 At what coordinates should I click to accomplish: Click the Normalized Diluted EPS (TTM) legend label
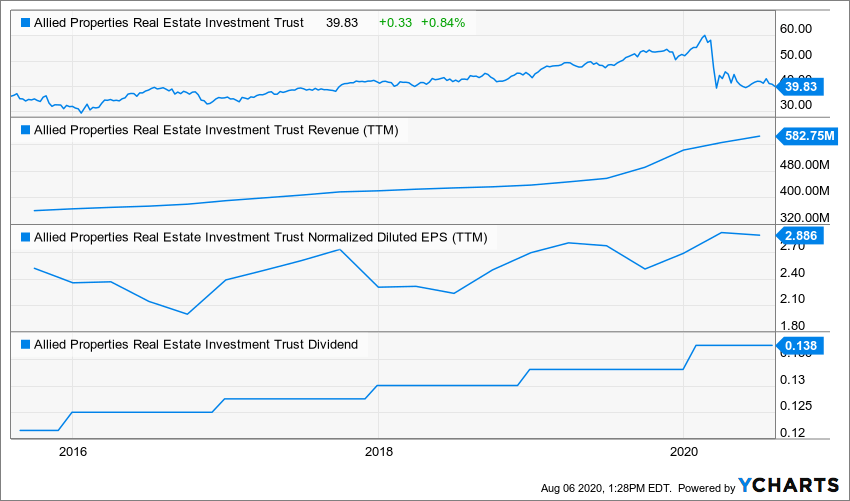click(260, 237)
